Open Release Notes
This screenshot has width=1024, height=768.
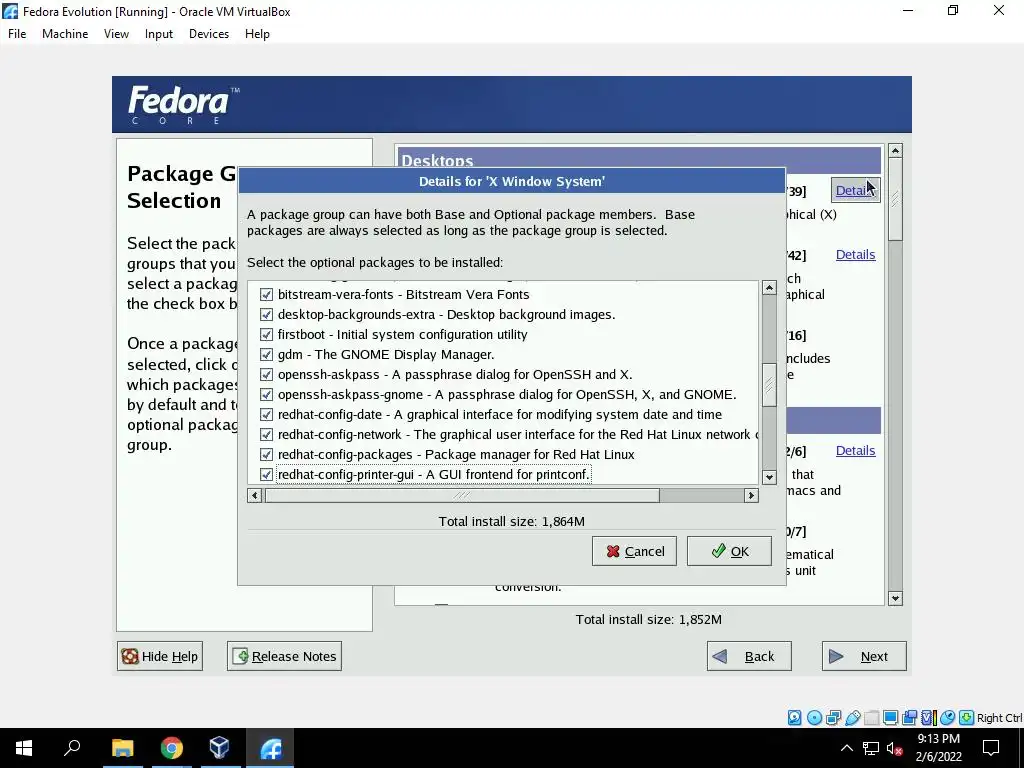[x=284, y=656]
